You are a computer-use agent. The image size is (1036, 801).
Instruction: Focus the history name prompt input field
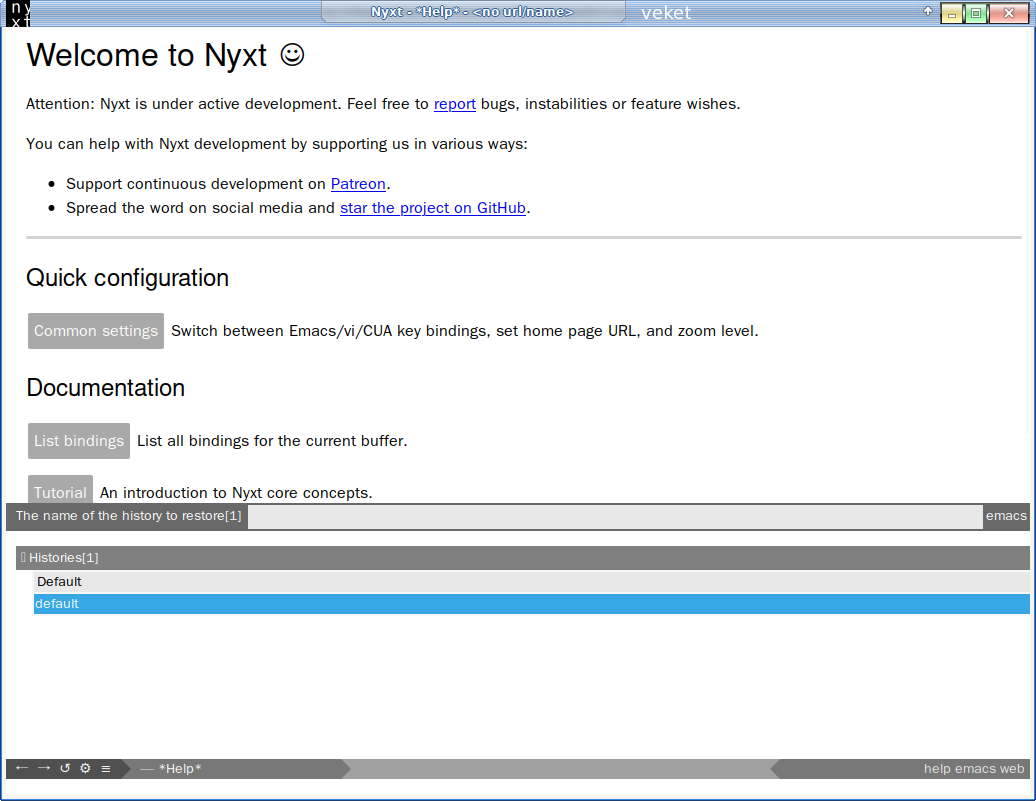(615, 516)
